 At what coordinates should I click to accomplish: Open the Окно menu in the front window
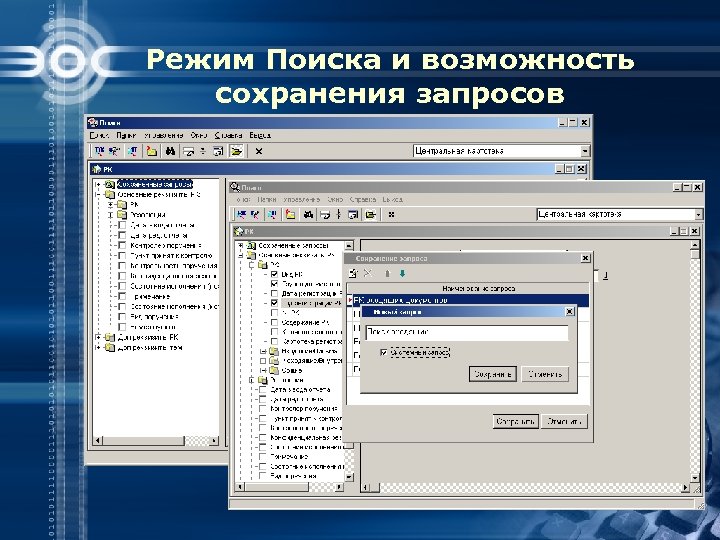pyautogui.click(x=335, y=200)
